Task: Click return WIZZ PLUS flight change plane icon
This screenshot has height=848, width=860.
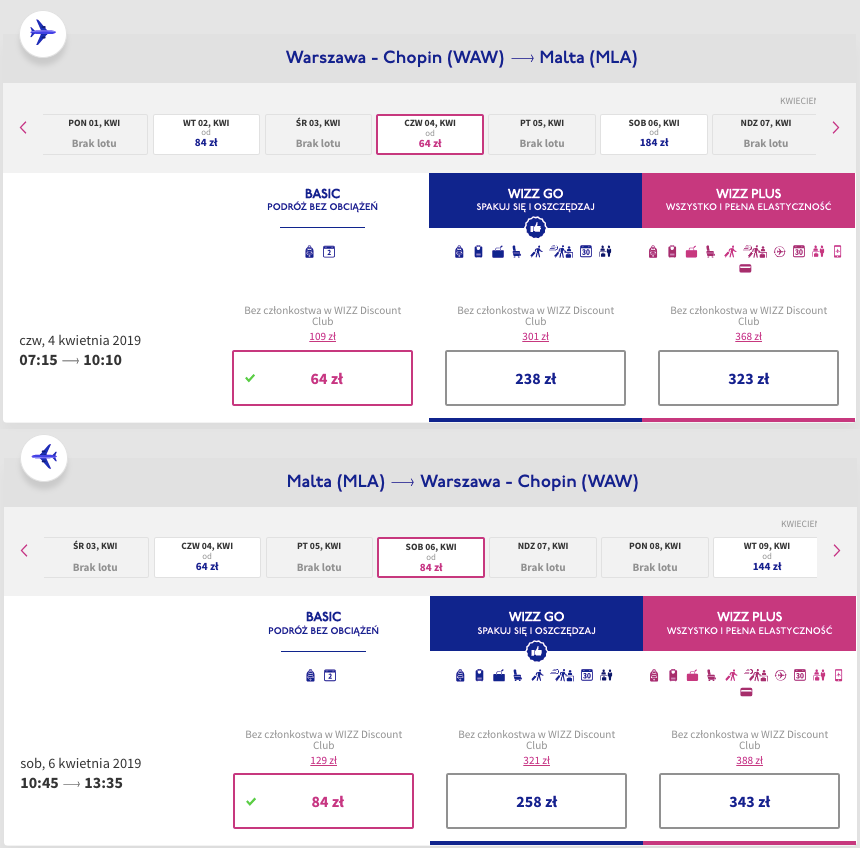Action: tap(780, 675)
